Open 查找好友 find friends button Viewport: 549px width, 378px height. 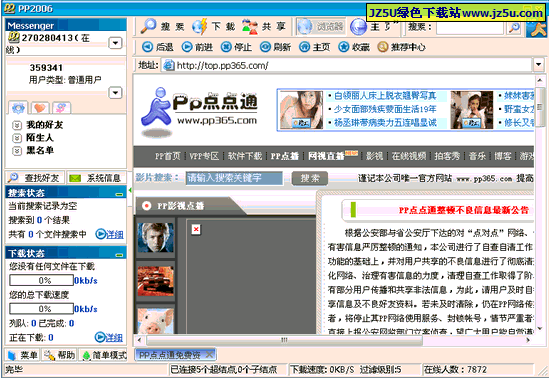(35, 178)
